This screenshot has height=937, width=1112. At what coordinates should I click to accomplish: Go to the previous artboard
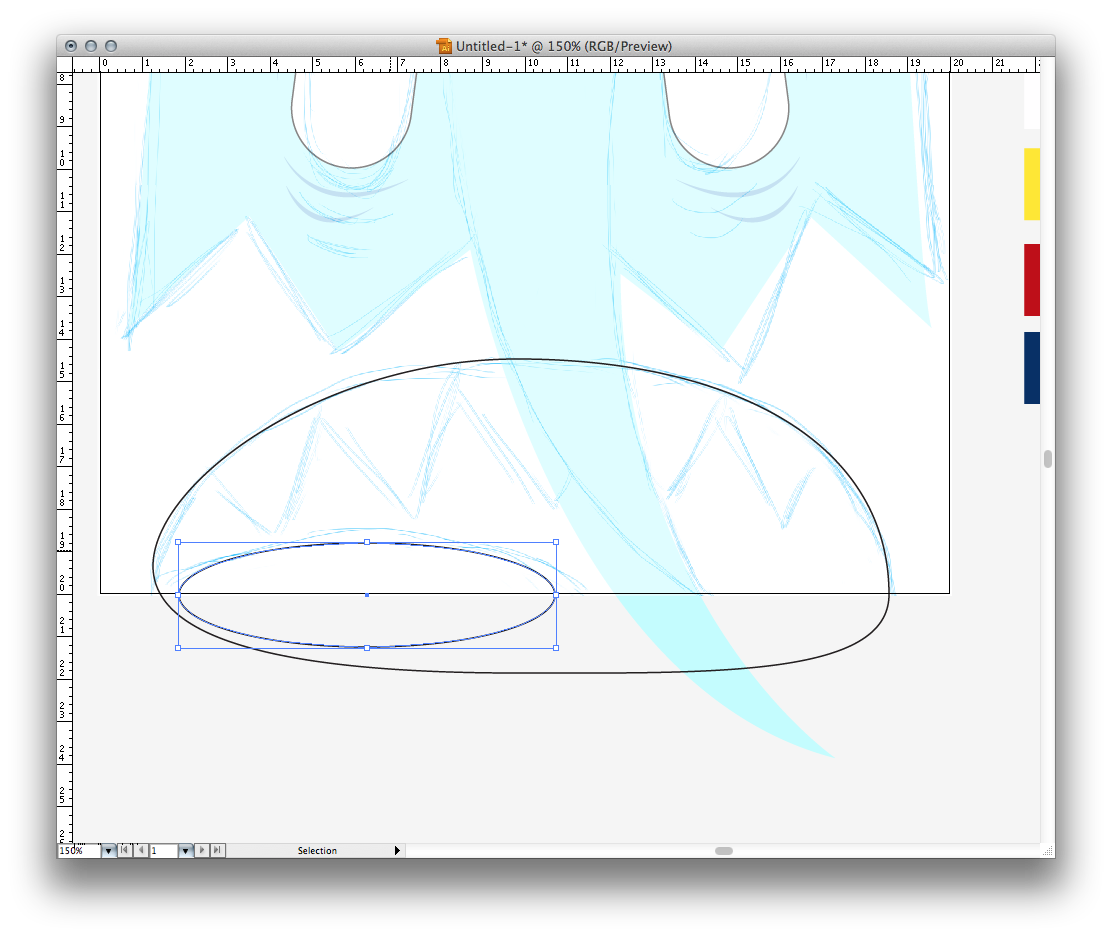tap(141, 850)
